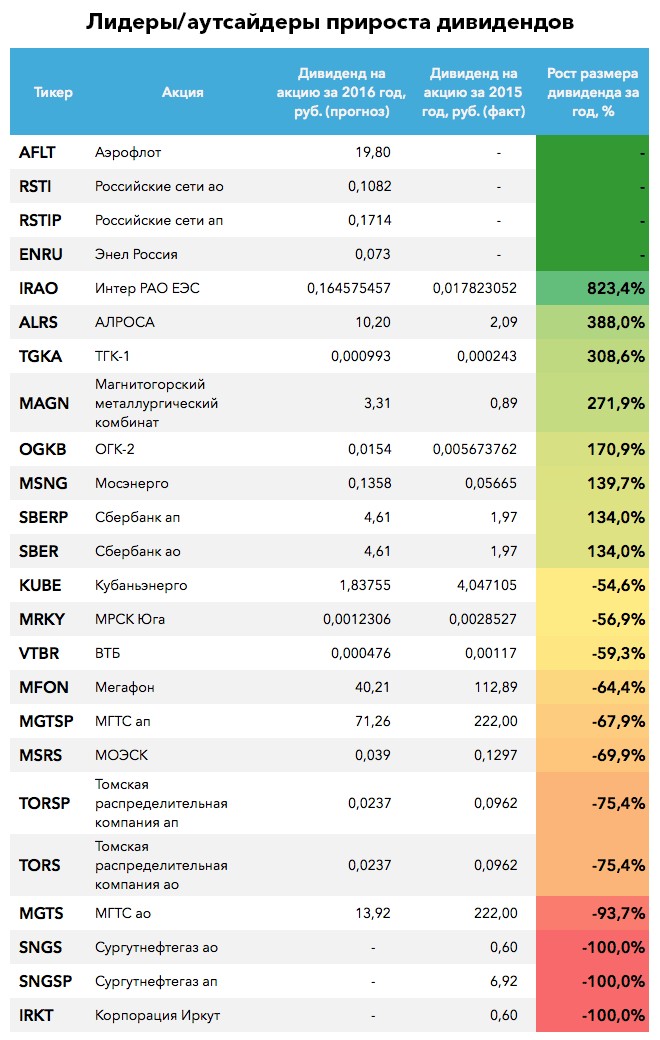Screen dimensions: 660x1040
Task: Click the Магнитогорский металлургический комбинат name
Action: [x=157, y=403]
